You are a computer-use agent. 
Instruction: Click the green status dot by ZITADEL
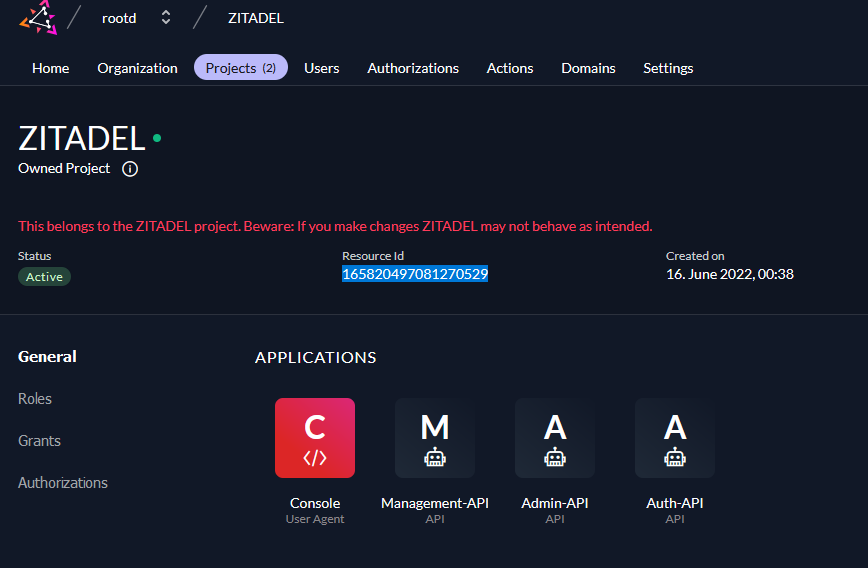pos(157,138)
